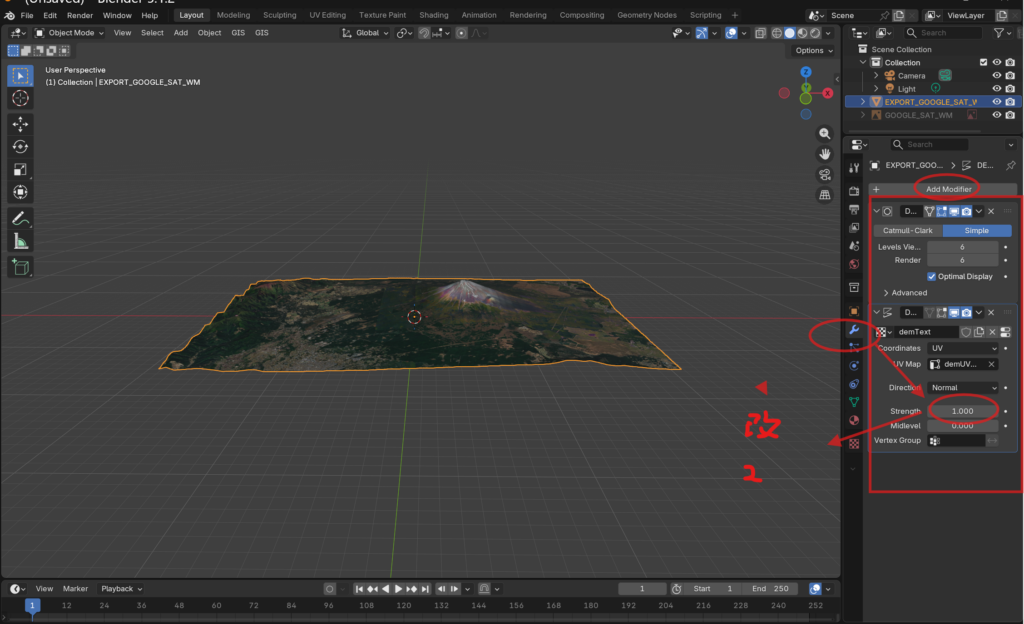Toggle EXPORT_GOOGLE_SAT_WM eye visibility
This screenshot has width=1024, height=624.
[997, 102]
